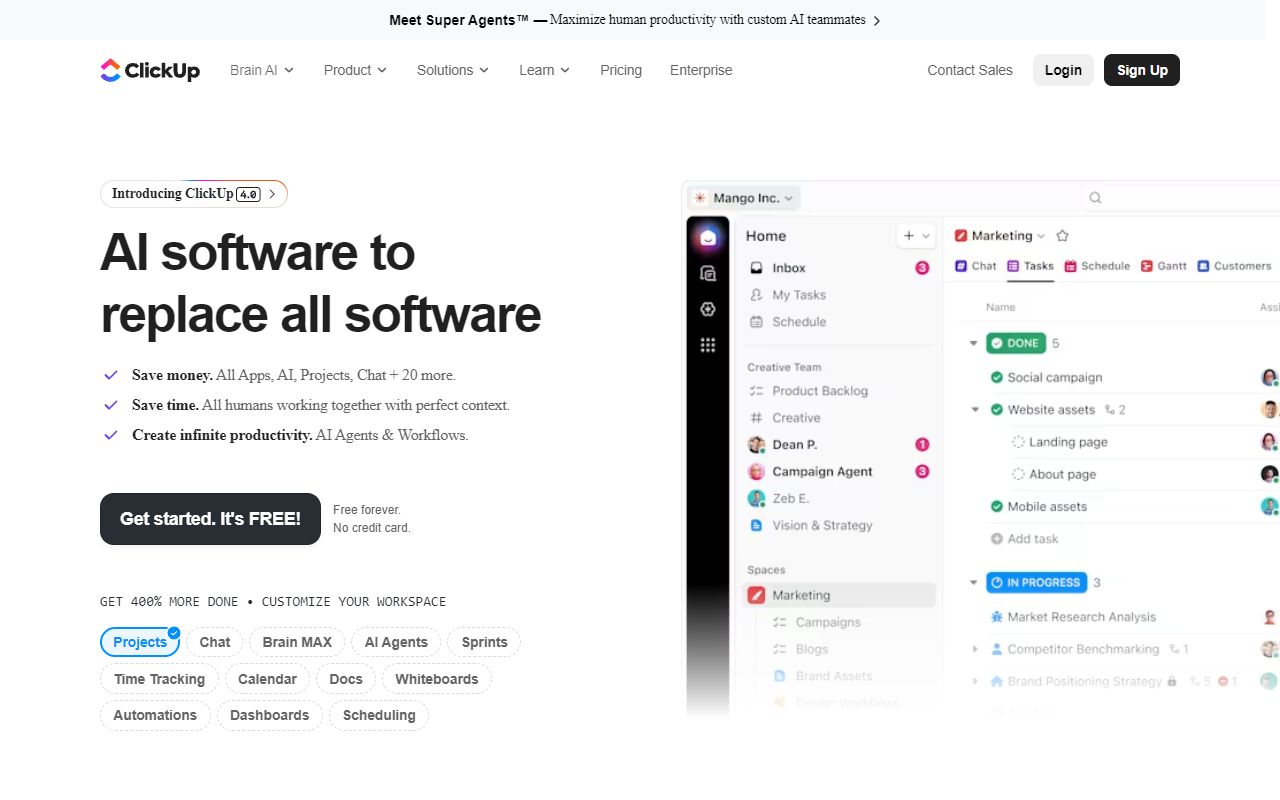Open the Pricing menu item

pyautogui.click(x=620, y=70)
